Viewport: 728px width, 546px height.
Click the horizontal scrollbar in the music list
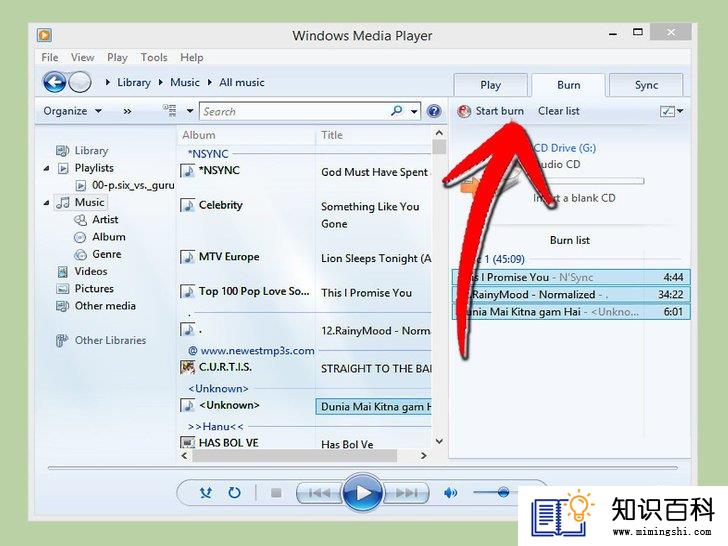(295, 456)
